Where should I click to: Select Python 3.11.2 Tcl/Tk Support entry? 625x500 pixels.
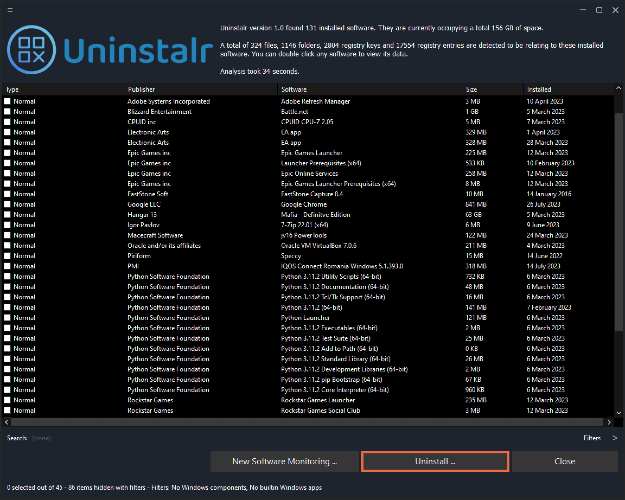333,297
